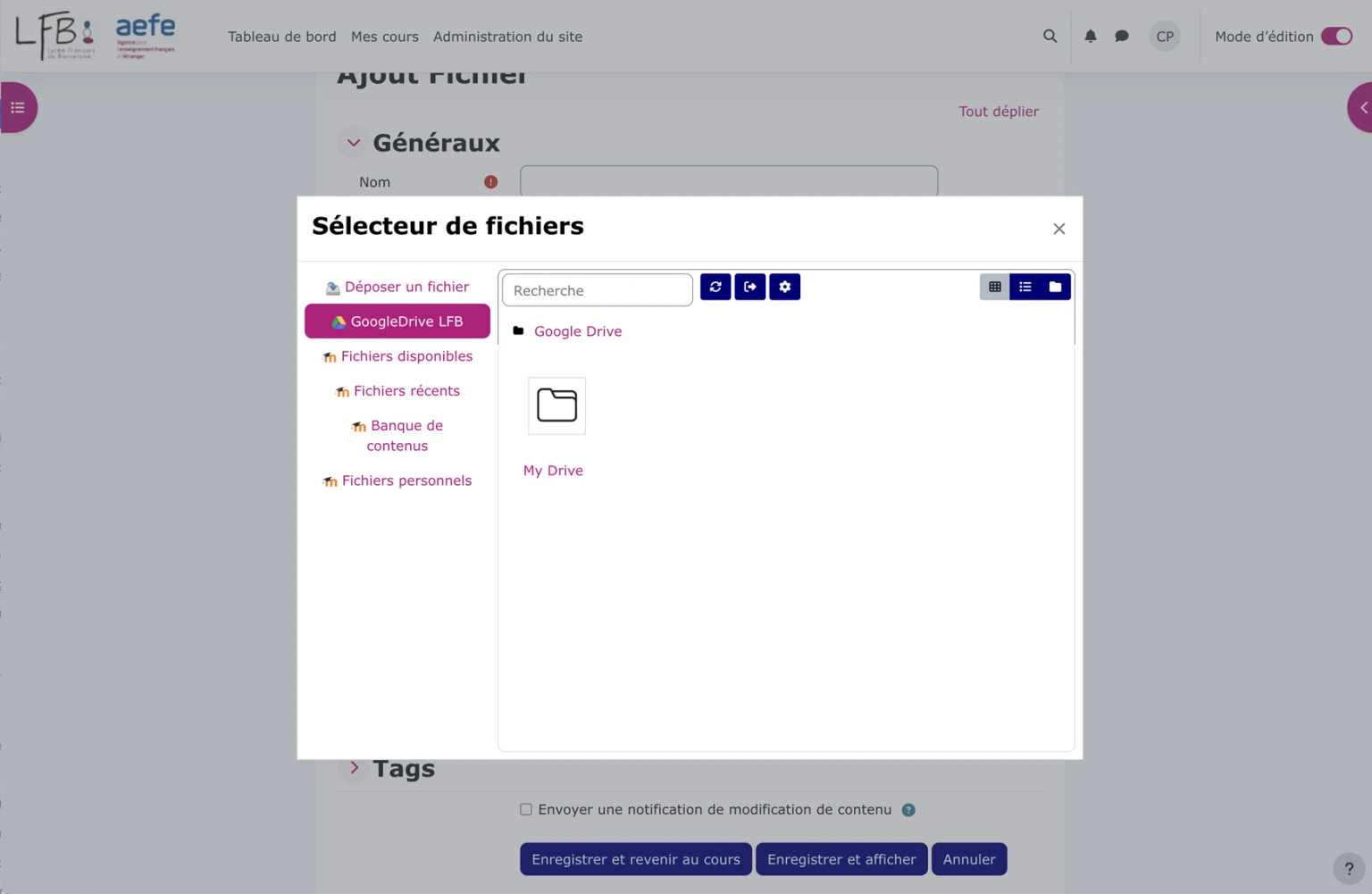Screen dimensions: 1372x894
Task: Collapse the Généraux section
Action: point(353,142)
